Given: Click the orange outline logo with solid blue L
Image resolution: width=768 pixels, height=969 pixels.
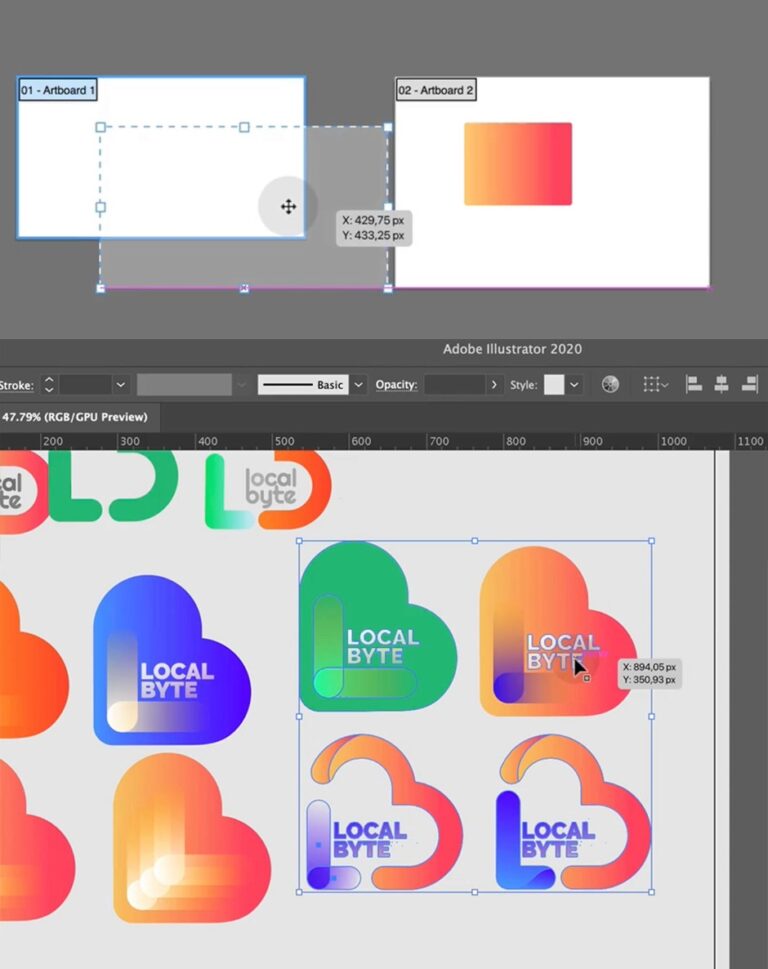Looking at the screenshot, I should 573,812.
